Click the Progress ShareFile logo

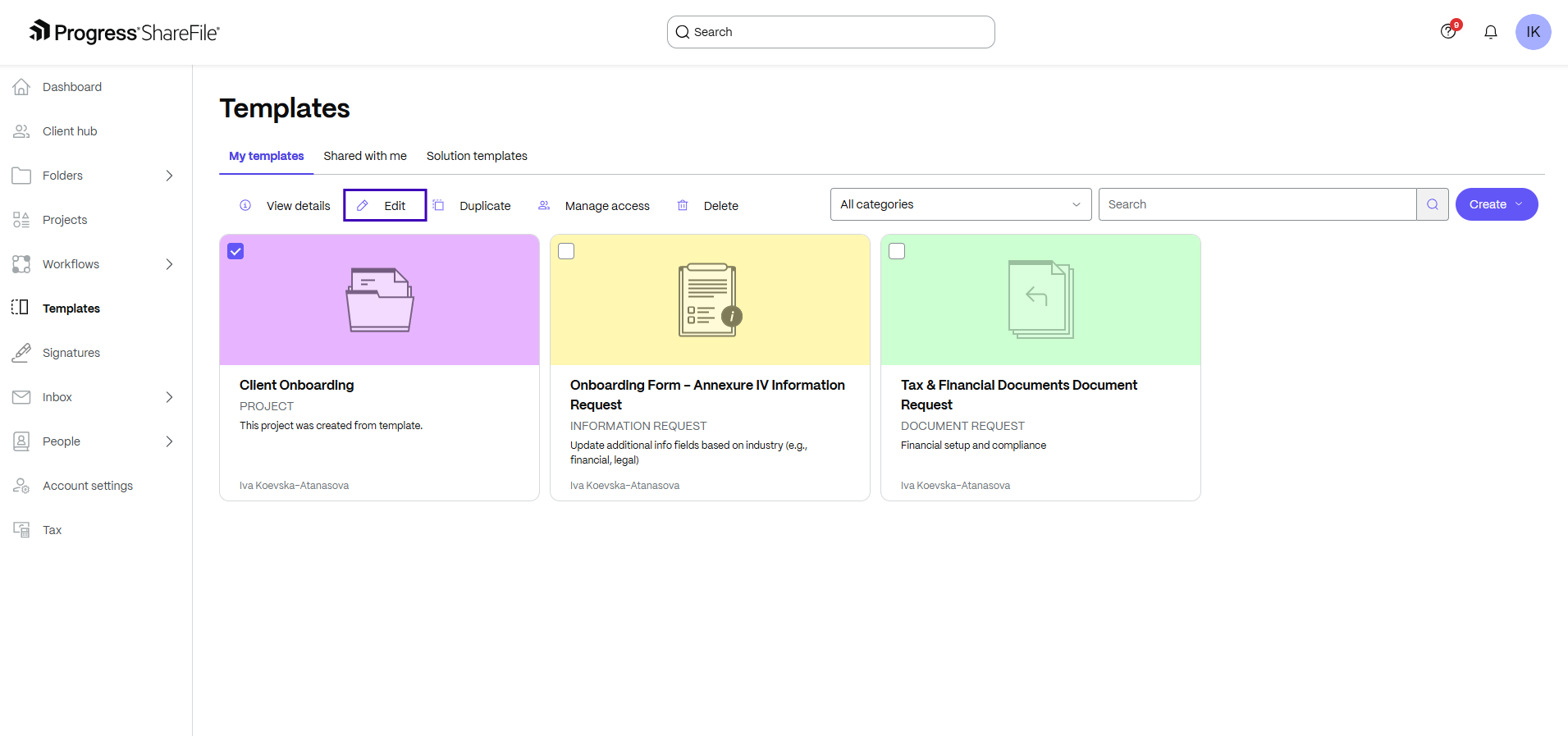click(125, 32)
